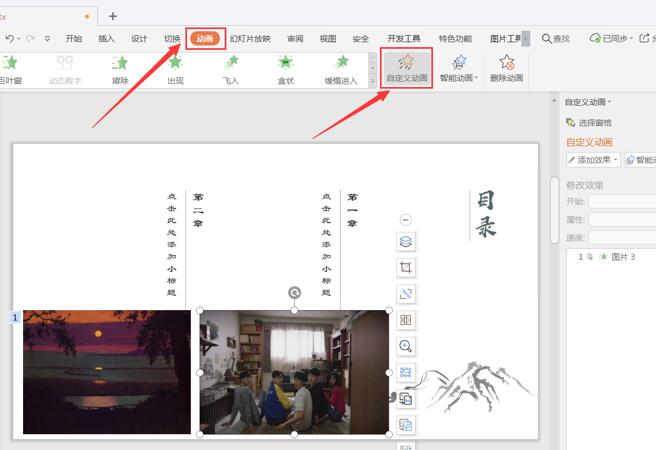Open the 已同步 cloud sync dropdown

[x=611, y=38]
